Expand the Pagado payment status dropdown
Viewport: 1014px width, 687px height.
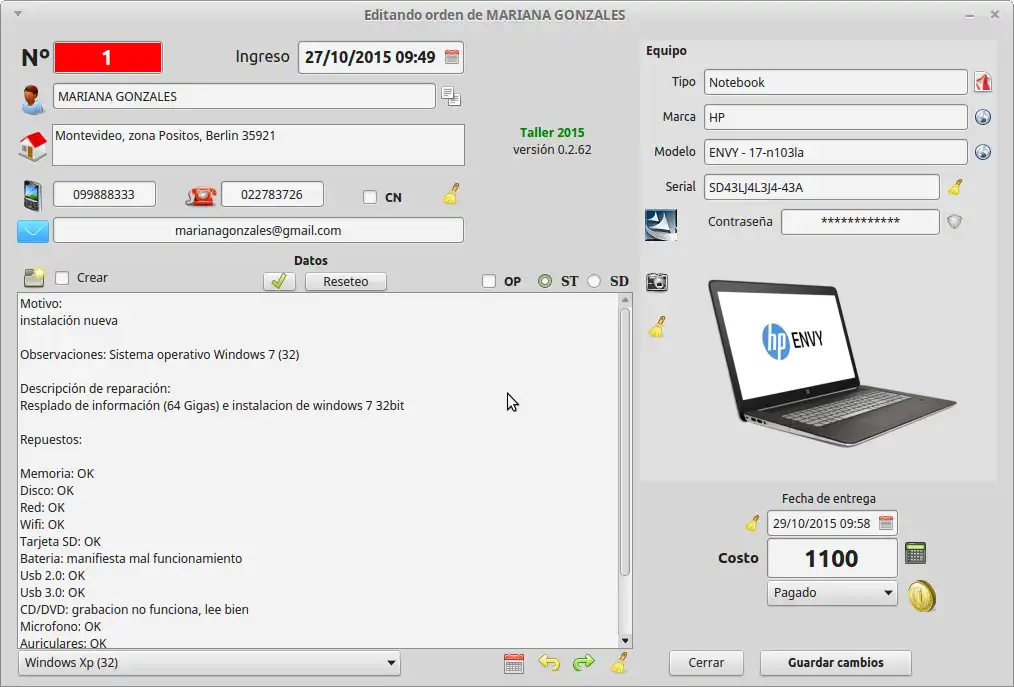[x=832, y=593]
